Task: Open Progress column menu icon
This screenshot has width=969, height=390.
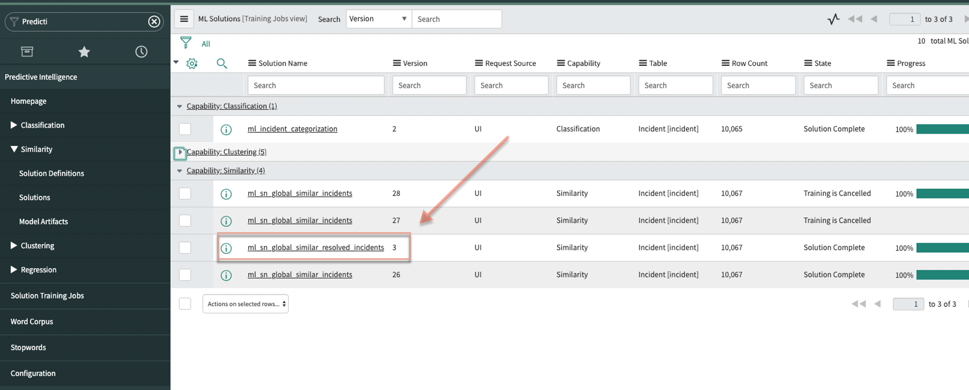Action: pyautogui.click(x=891, y=63)
